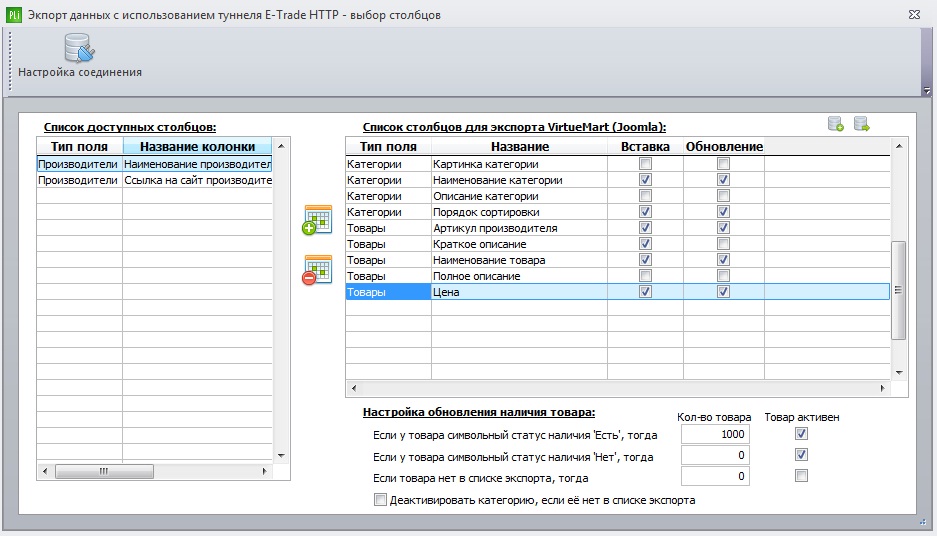Click the add column to export icon

tap(317, 220)
